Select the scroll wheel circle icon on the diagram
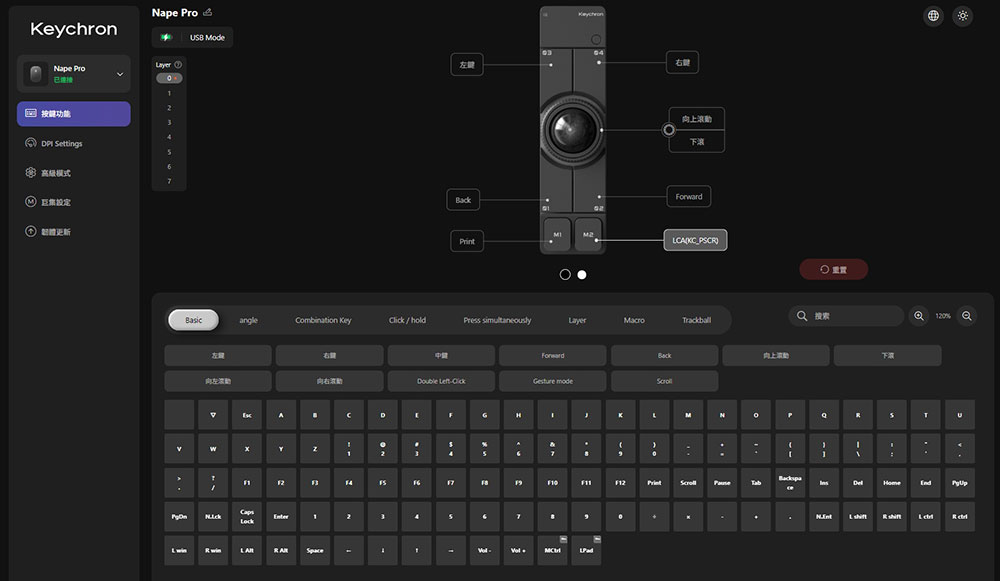 (668, 130)
